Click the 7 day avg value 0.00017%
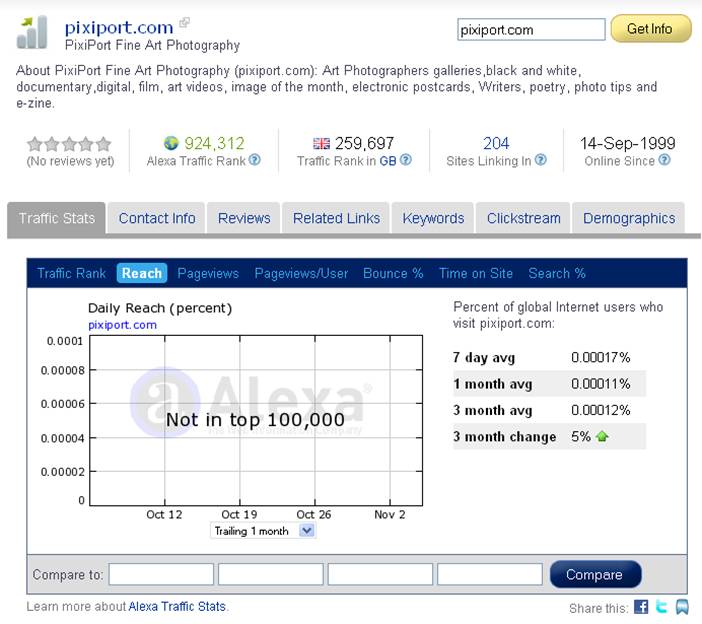This screenshot has height=624, width=702. point(600,357)
